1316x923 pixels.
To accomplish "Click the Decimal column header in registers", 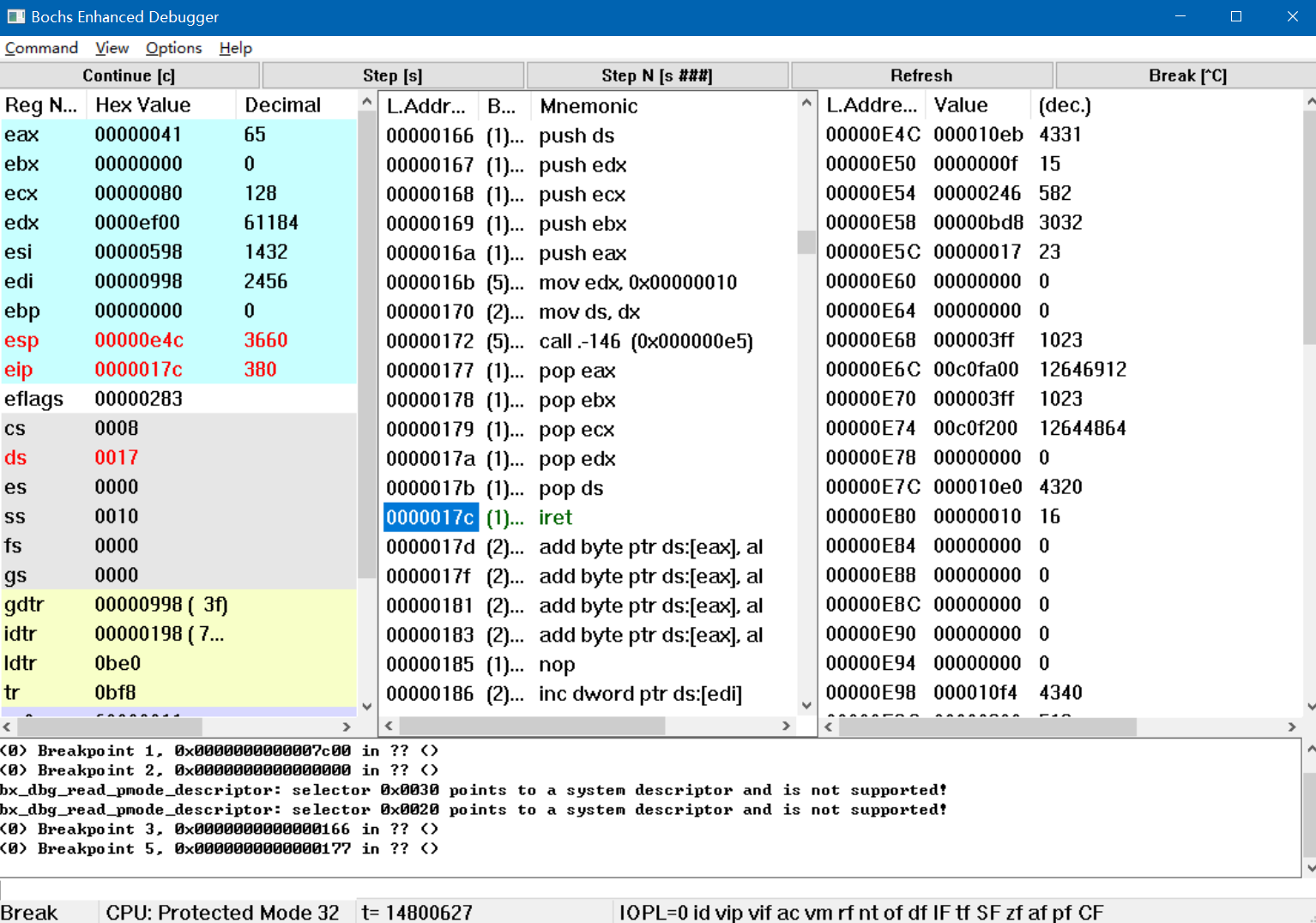I will 296,106.
